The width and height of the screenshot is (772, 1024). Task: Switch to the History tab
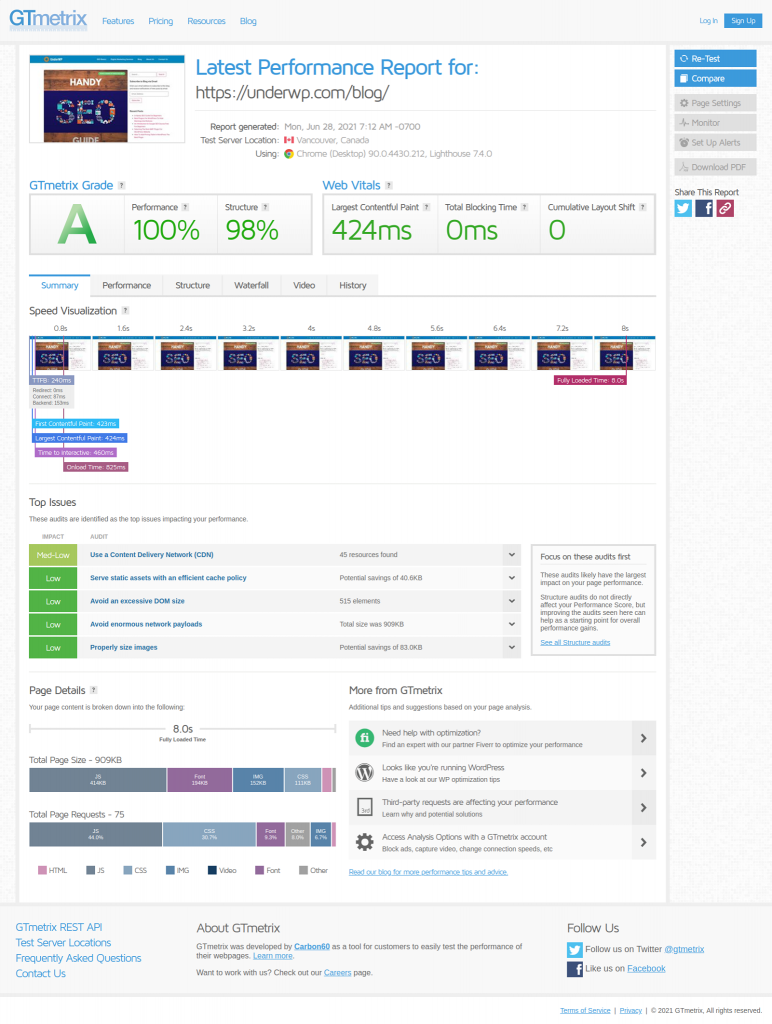tap(353, 285)
